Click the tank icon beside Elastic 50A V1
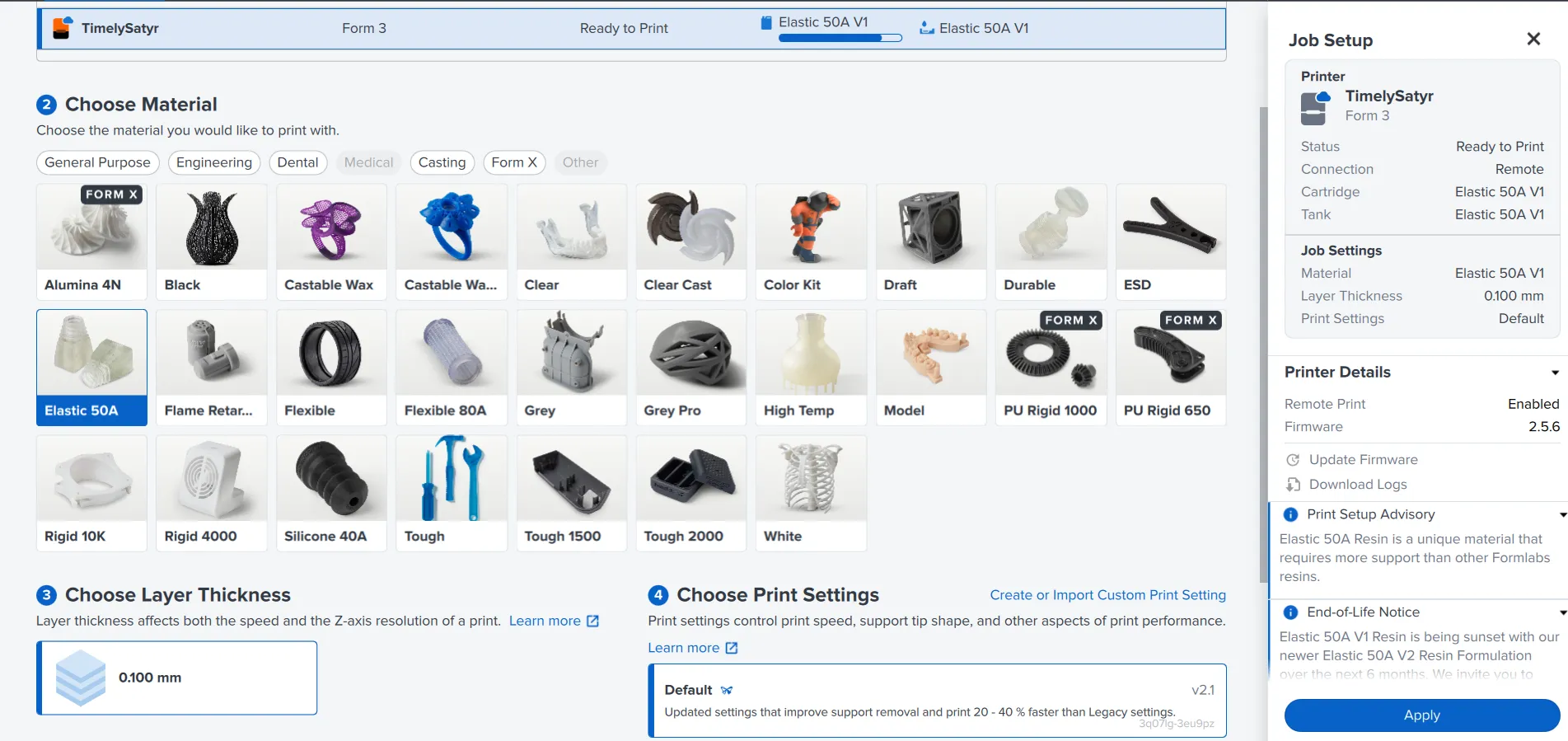The image size is (1568, 741). pyautogui.click(x=927, y=28)
